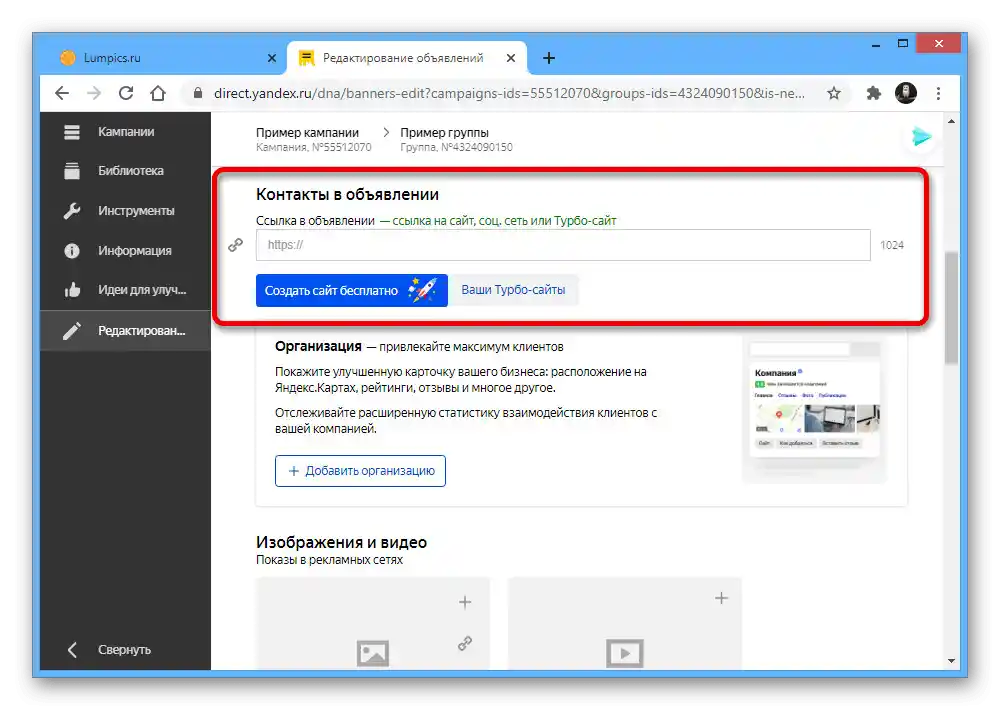Open Инструменты menu label

point(136,211)
